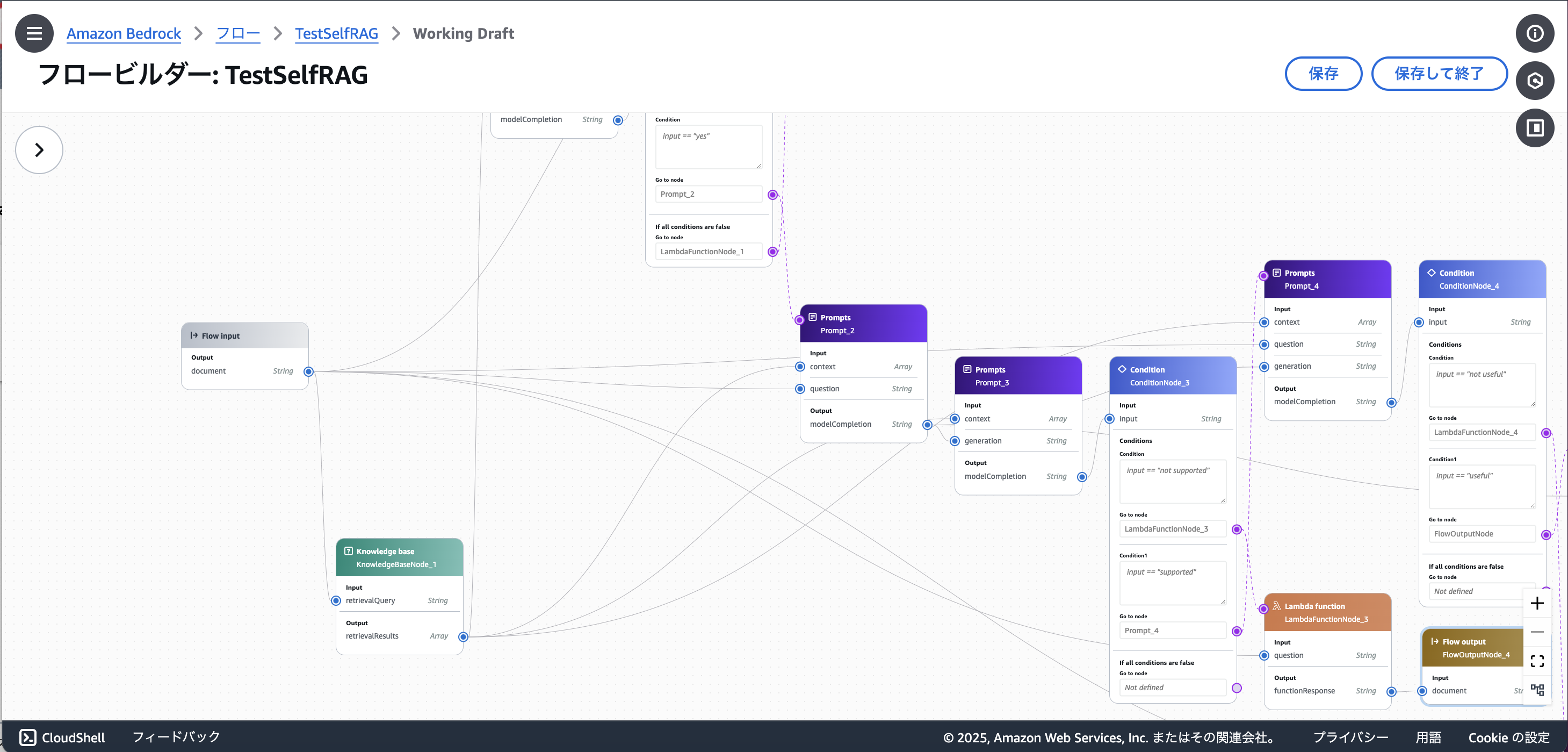
Task: Select the Flow input node header
Action: tap(245, 335)
